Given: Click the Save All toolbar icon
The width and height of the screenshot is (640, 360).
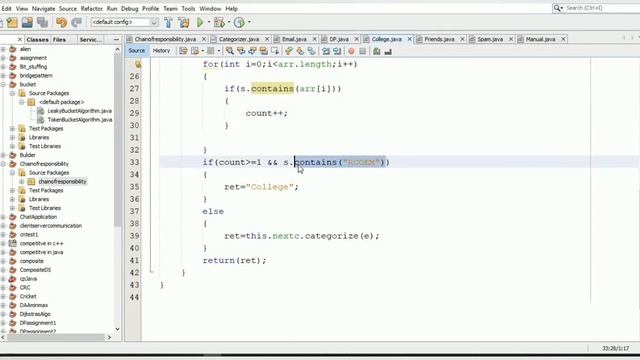Looking at the screenshot, I should [42, 22].
